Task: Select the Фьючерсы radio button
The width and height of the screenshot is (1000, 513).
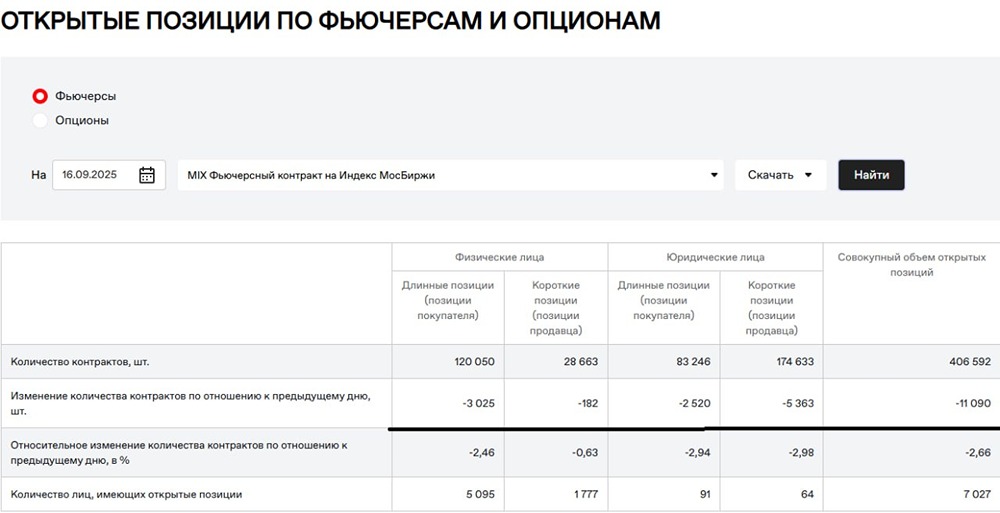Action: tap(40, 96)
